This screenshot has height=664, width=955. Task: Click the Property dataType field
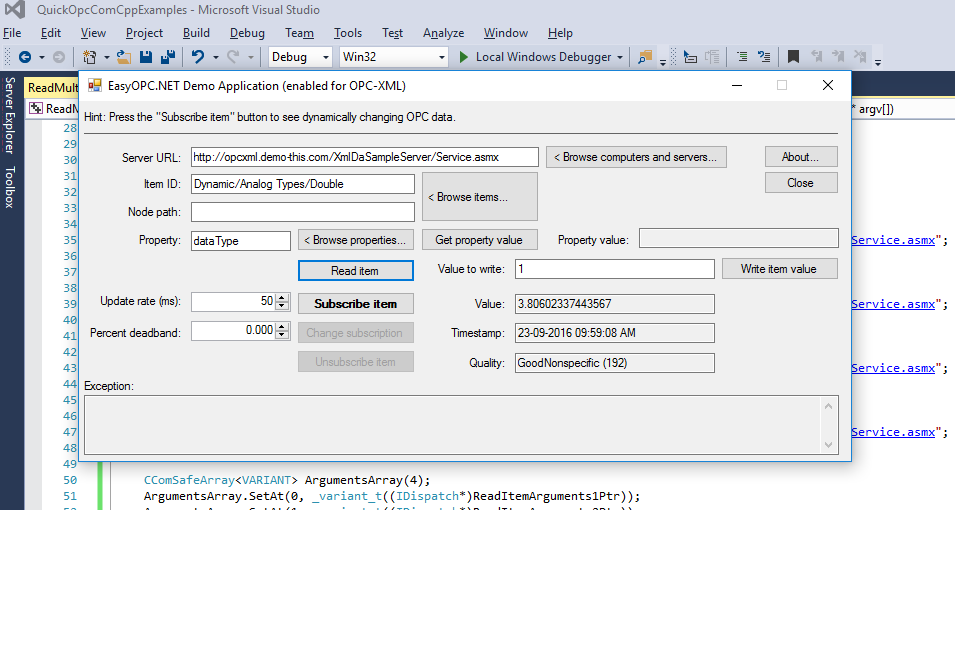click(x=241, y=241)
